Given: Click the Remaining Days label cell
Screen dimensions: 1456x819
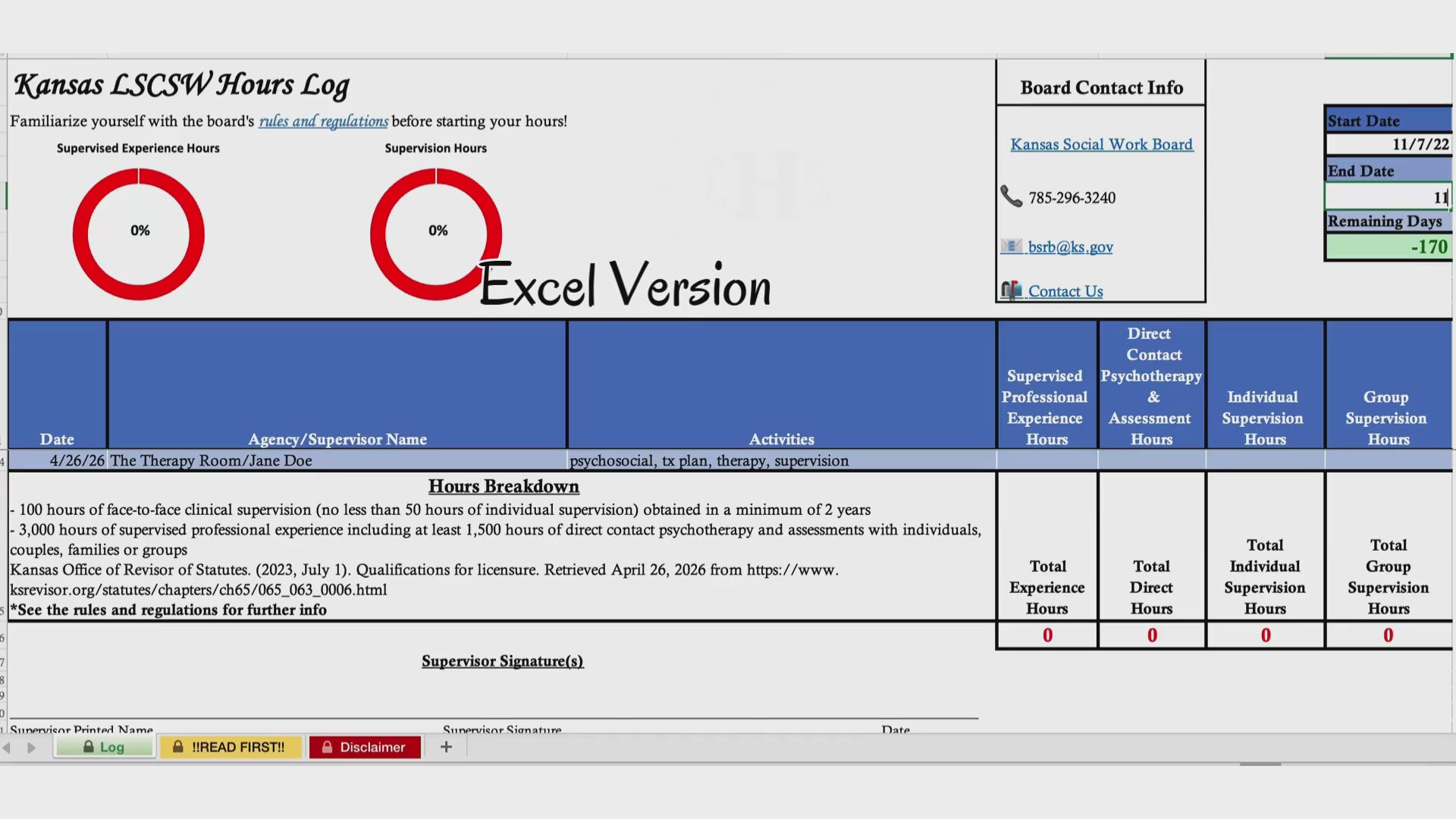Looking at the screenshot, I should 1389,221.
